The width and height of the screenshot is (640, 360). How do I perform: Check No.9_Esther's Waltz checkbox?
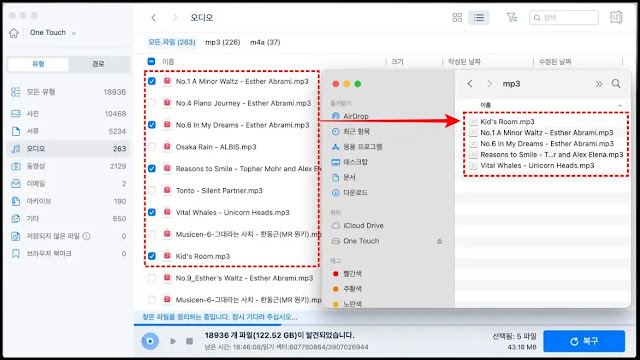152,278
